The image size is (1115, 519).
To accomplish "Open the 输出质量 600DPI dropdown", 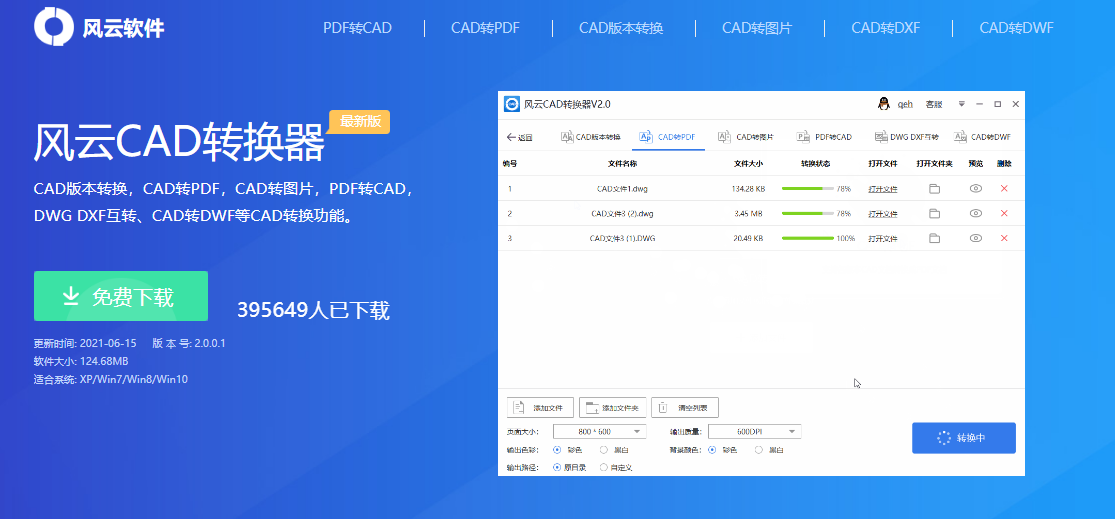I will [x=754, y=432].
